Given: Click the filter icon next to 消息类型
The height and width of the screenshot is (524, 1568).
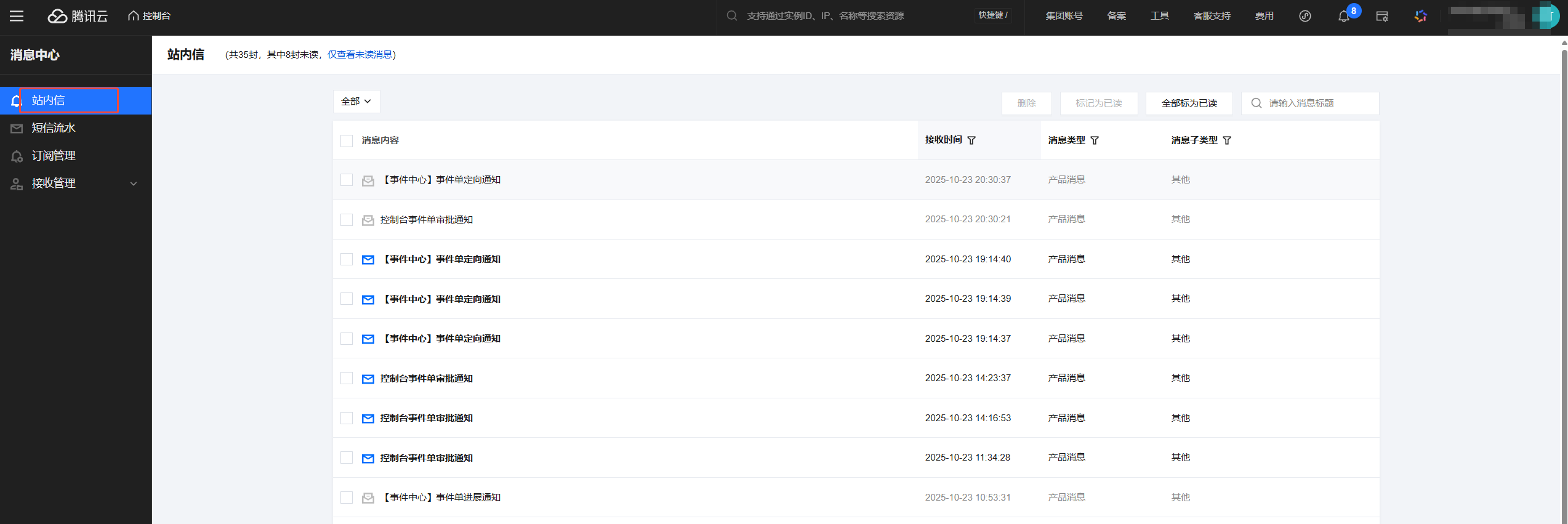Looking at the screenshot, I should click(x=1095, y=140).
